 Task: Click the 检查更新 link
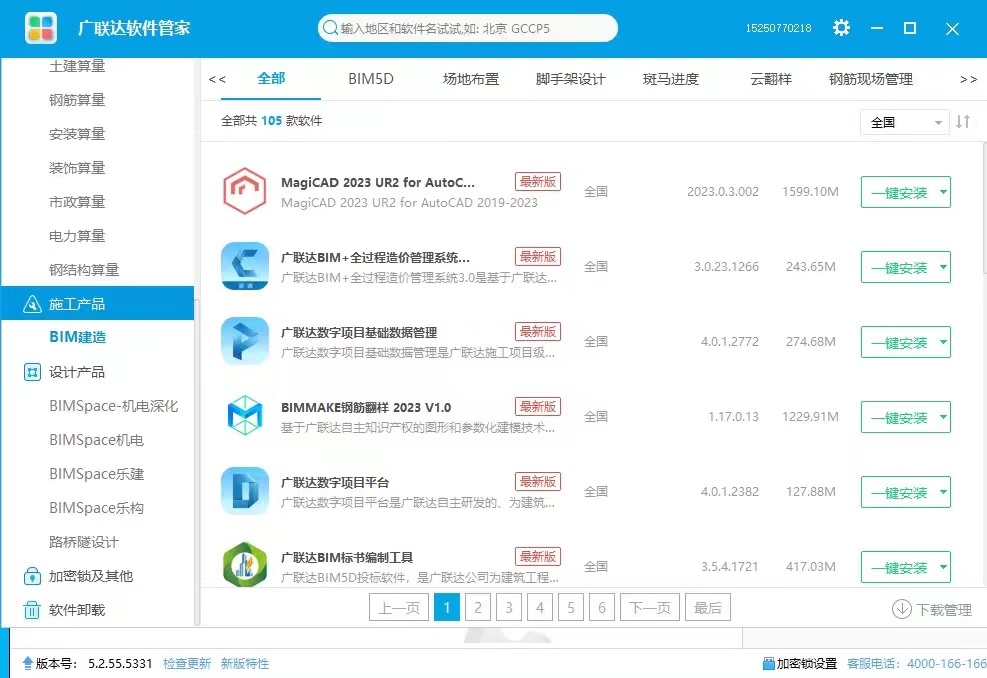click(187, 664)
